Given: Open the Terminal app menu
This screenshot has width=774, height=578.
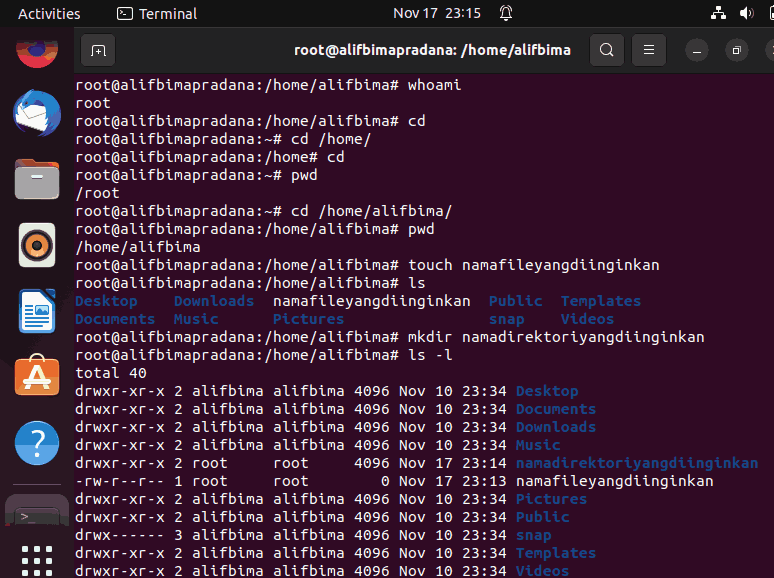Looking at the screenshot, I should (157, 13).
